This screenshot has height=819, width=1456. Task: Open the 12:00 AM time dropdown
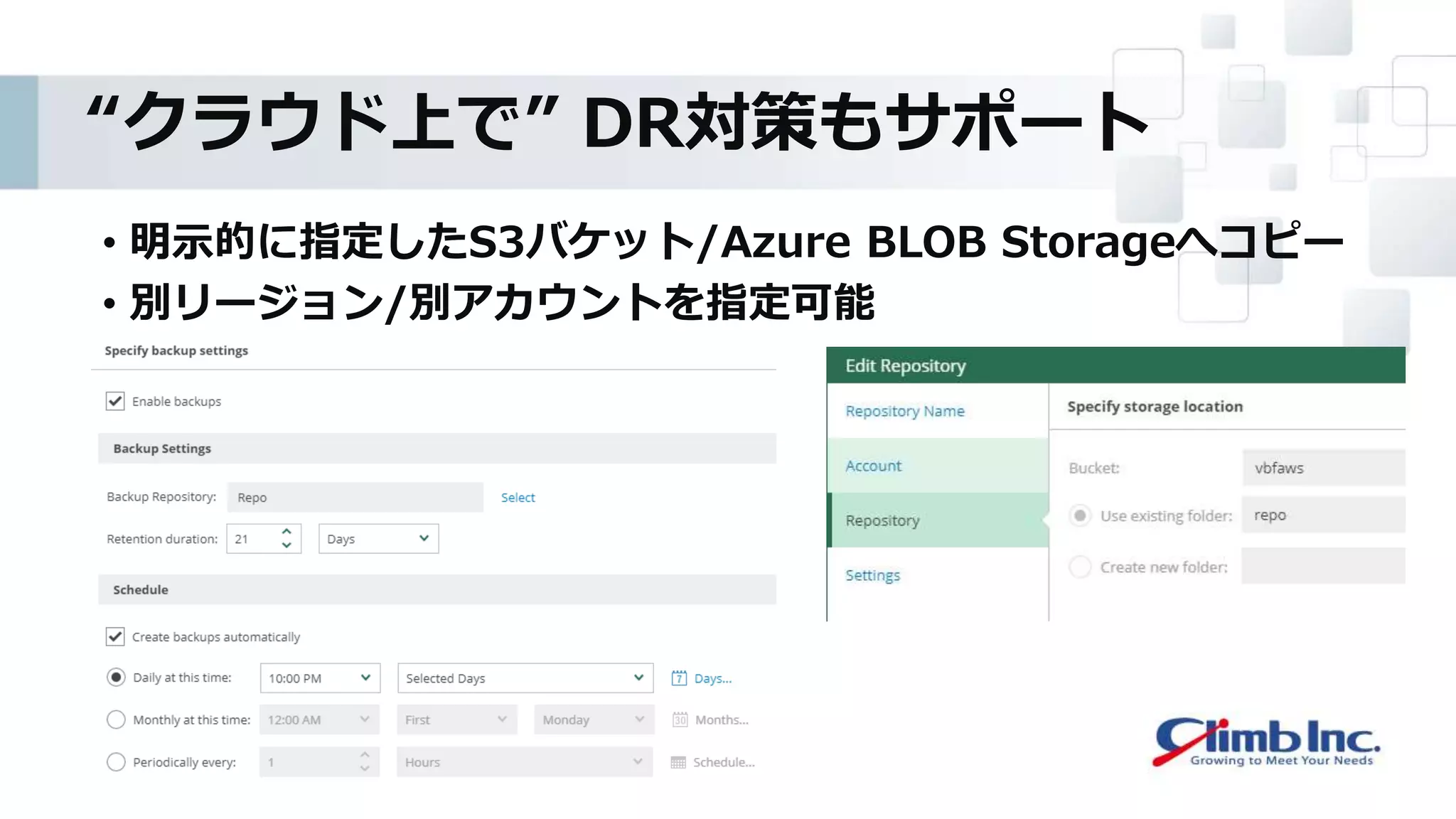tap(319, 719)
